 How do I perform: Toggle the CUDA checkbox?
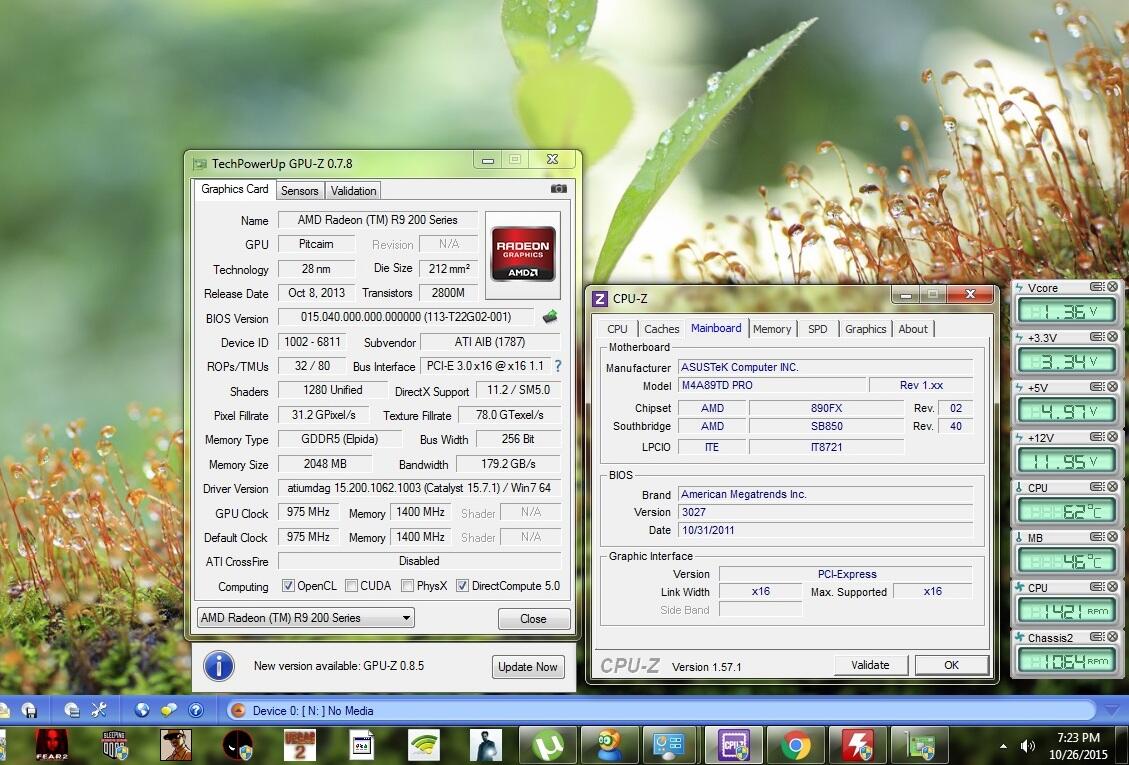(x=351, y=586)
